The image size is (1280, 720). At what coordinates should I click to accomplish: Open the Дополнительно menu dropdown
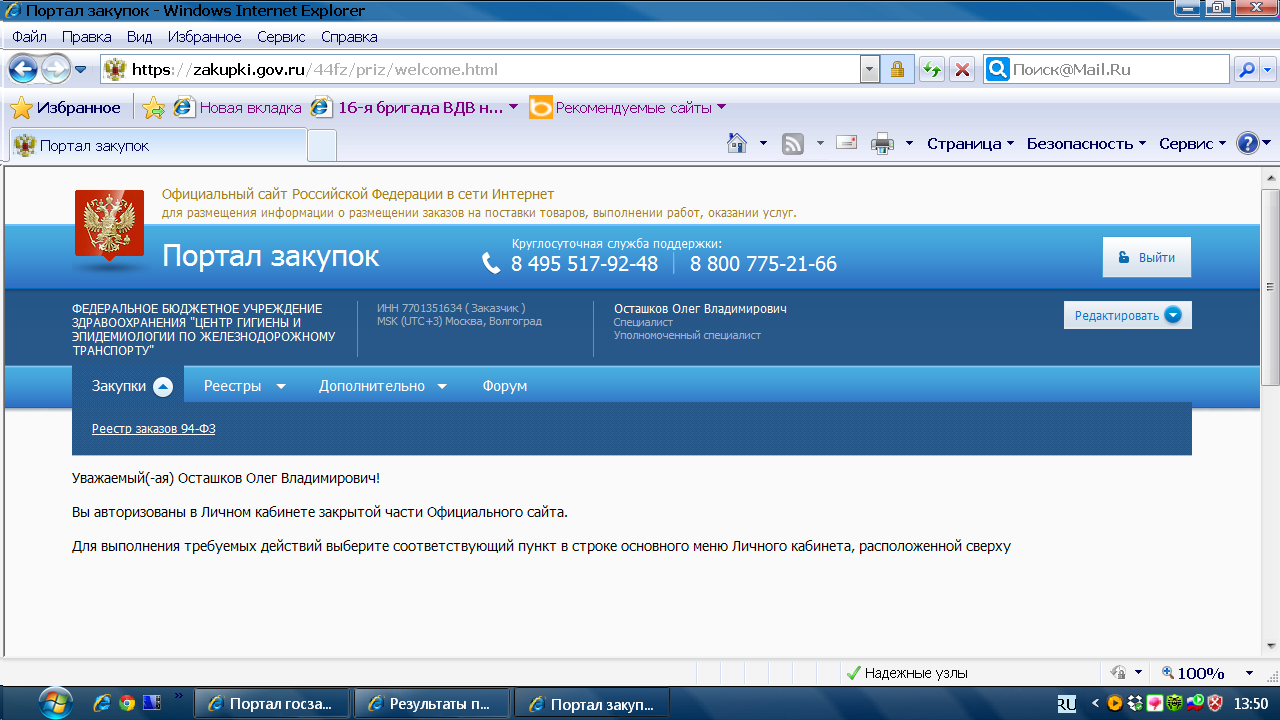(x=382, y=386)
